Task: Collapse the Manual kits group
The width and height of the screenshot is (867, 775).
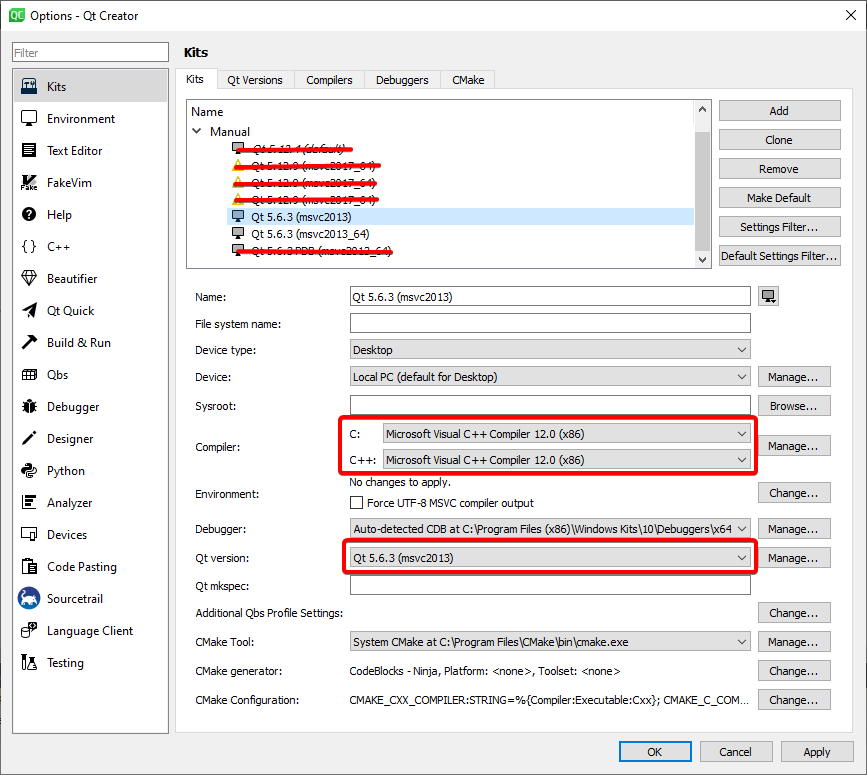Action: (x=197, y=130)
